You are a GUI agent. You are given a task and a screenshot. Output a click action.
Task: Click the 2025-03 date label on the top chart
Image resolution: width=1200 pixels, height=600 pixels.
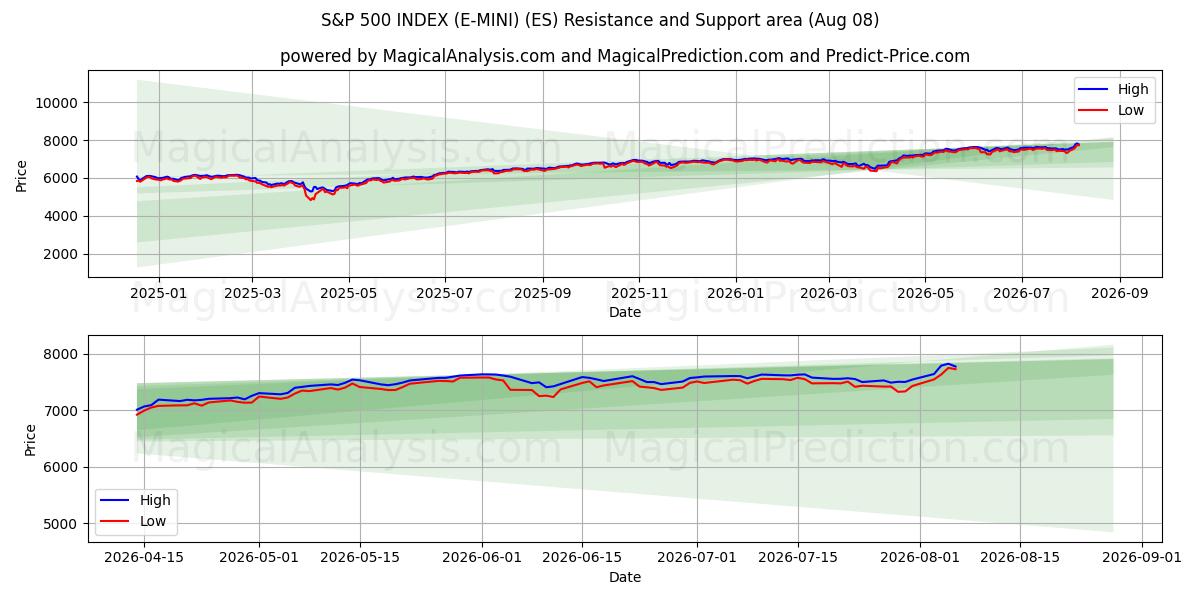(251, 293)
